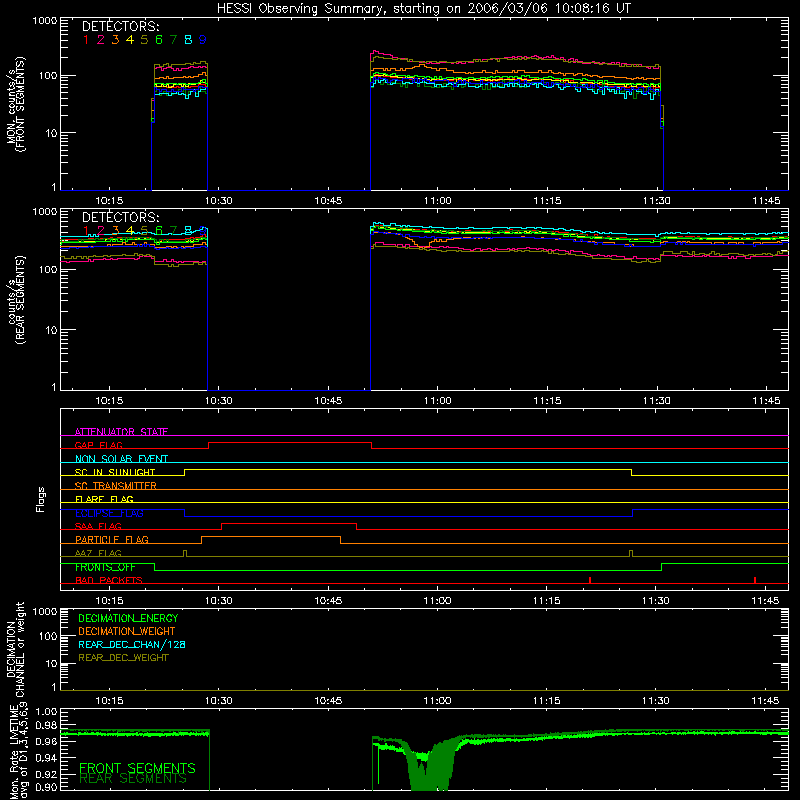
Task: Select bright green detector 6 in front segments legend
Action: (159, 40)
